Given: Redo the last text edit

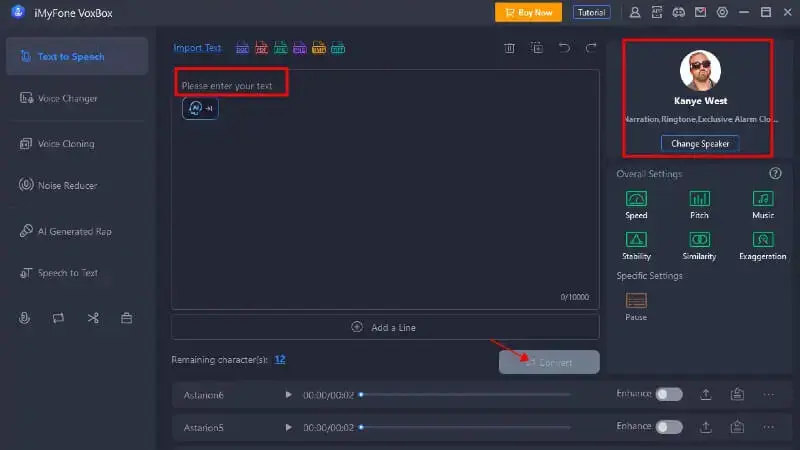Looking at the screenshot, I should (591, 48).
